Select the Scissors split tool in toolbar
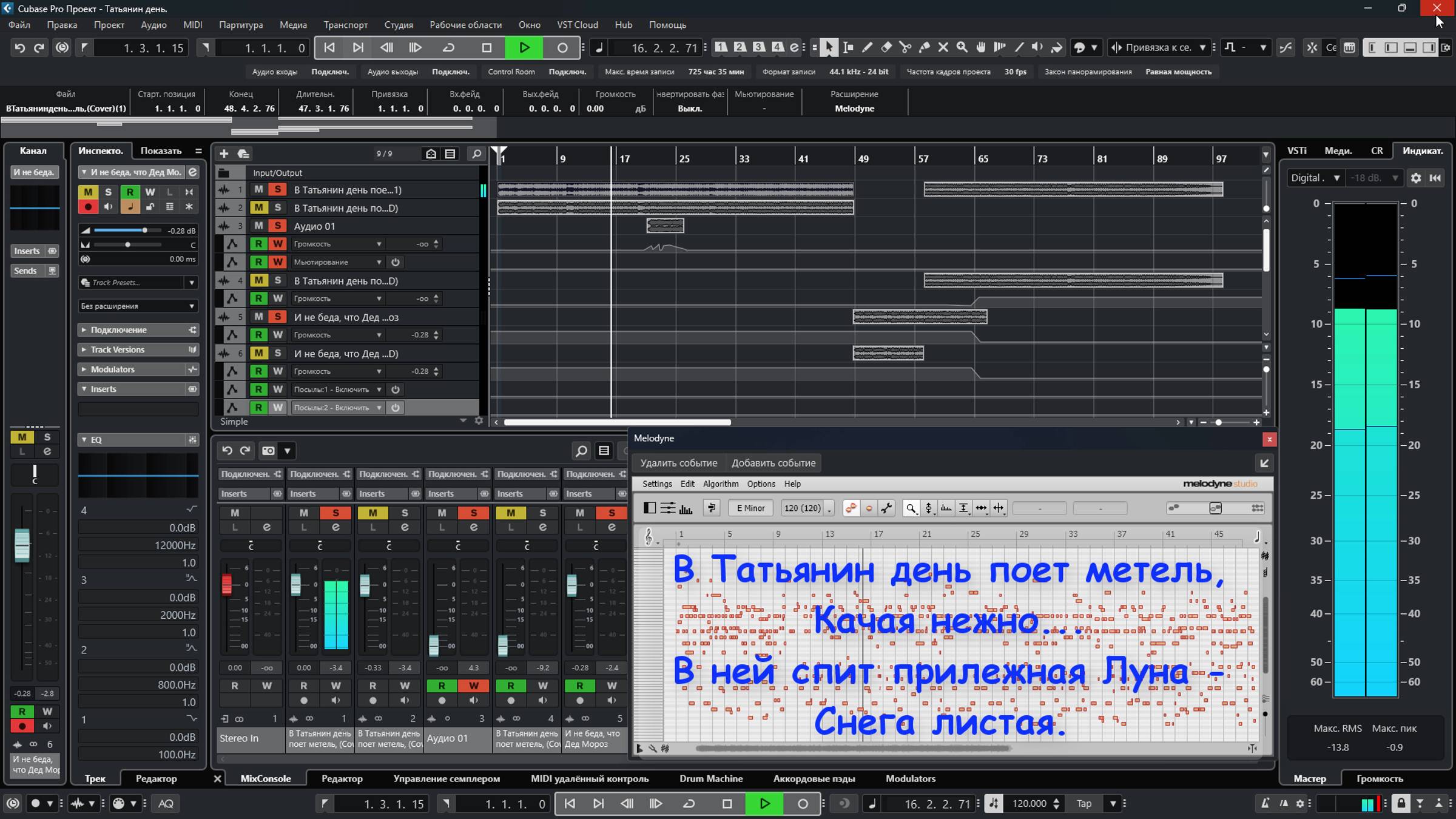The image size is (1456, 819). point(905,47)
